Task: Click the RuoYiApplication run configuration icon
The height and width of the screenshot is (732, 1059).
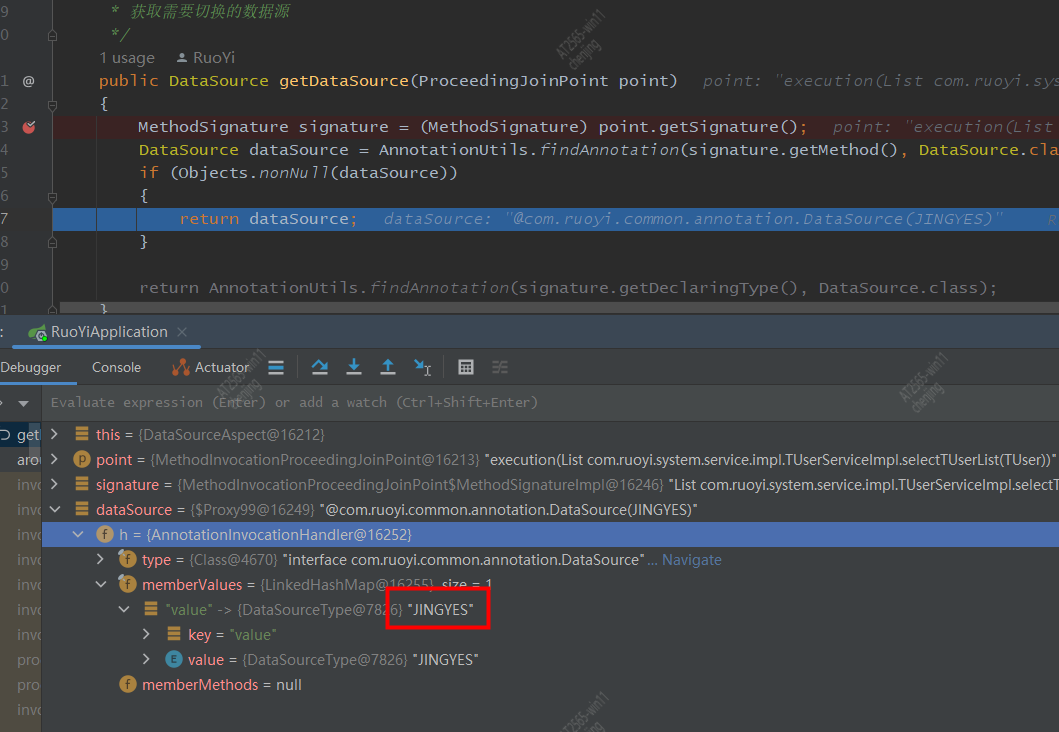Action: click(x=37, y=332)
